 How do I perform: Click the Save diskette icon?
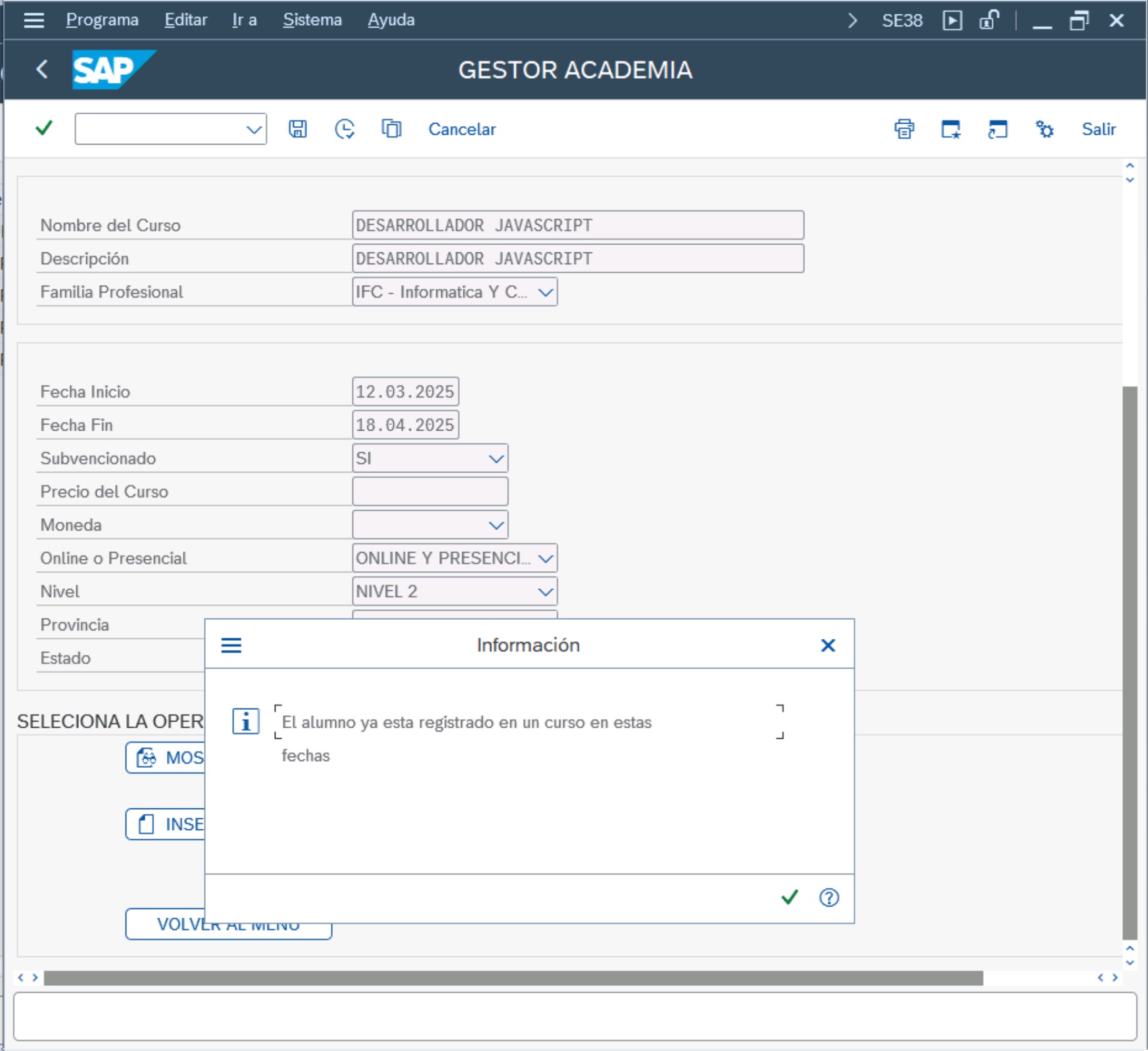pyautogui.click(x=298, y=129)
